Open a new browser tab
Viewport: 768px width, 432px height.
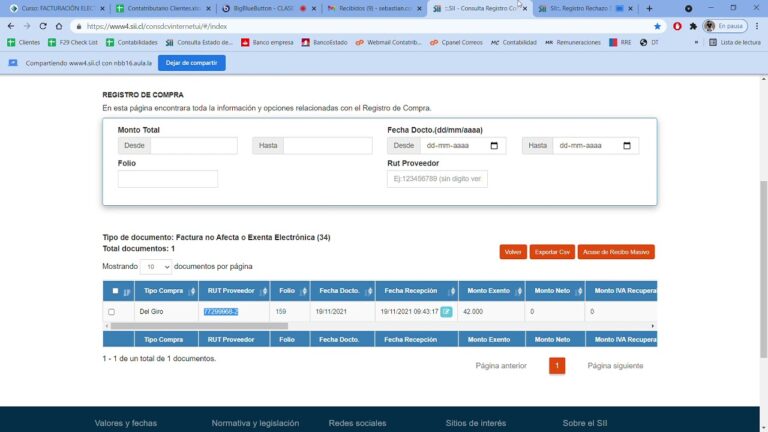[649, 8]
